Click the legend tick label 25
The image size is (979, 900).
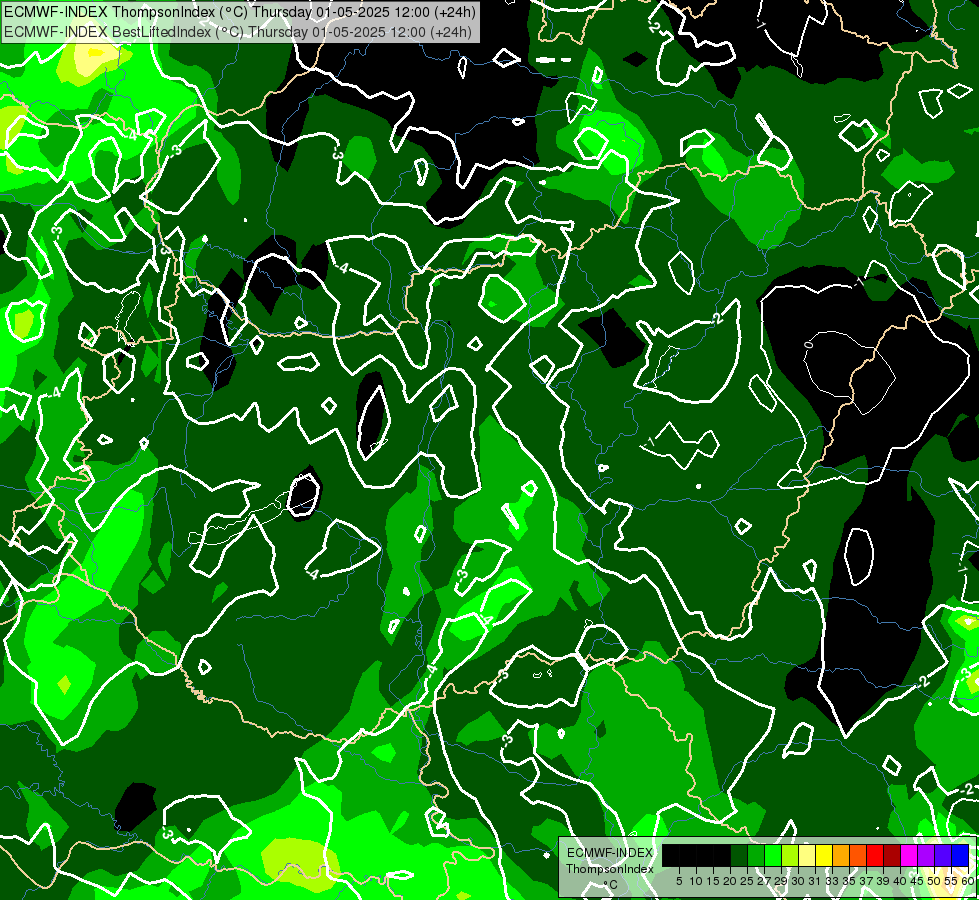tap(747, 881)
